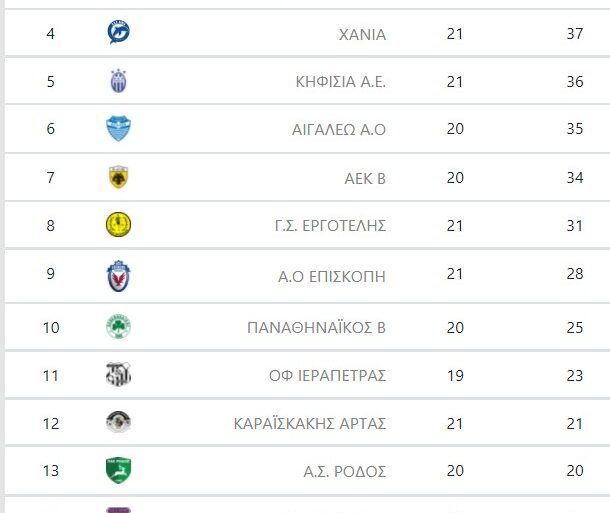The height and width of the screenshot is (513, 610).
Task: Select the ΑΕΚ Β team name
Action: (x=364, y=179)
